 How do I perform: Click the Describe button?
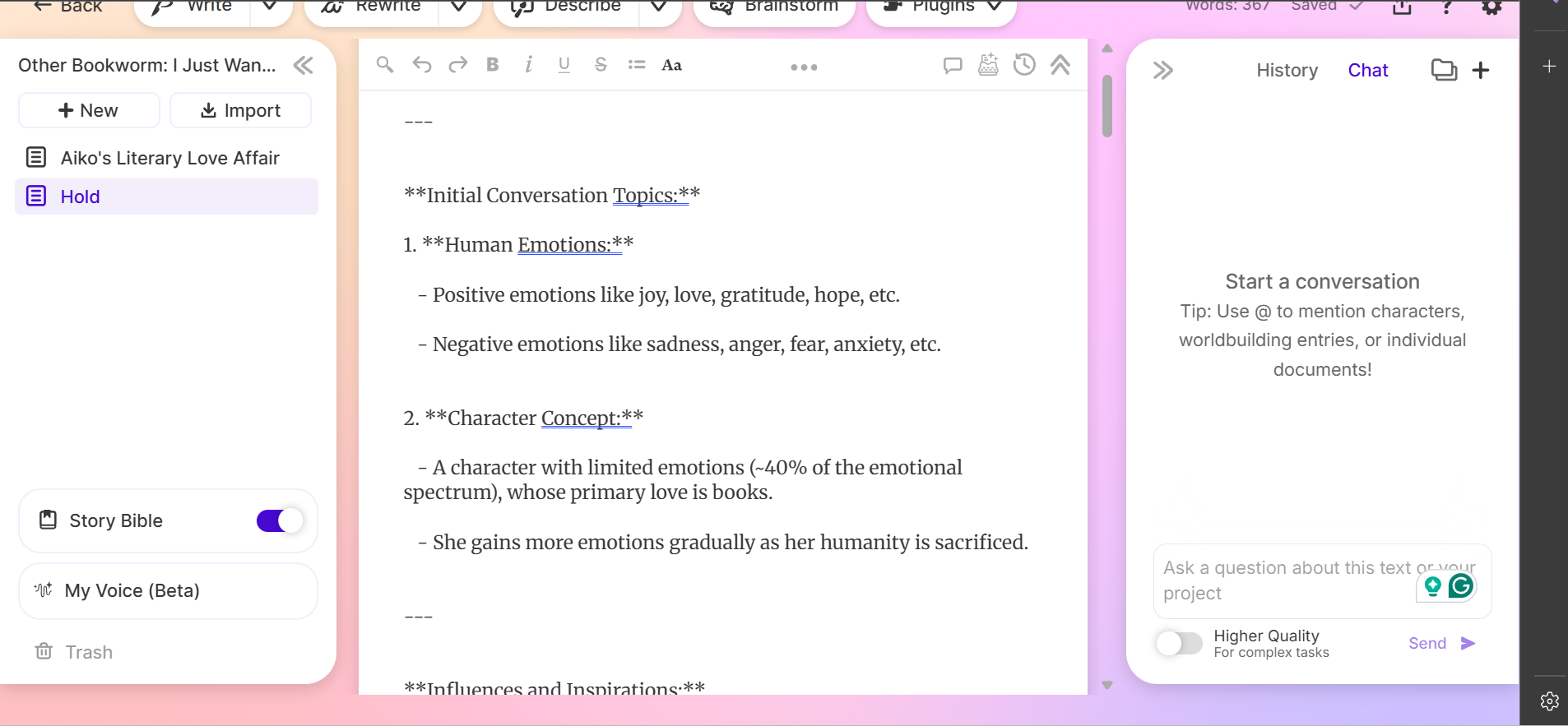tap(566, 7)
